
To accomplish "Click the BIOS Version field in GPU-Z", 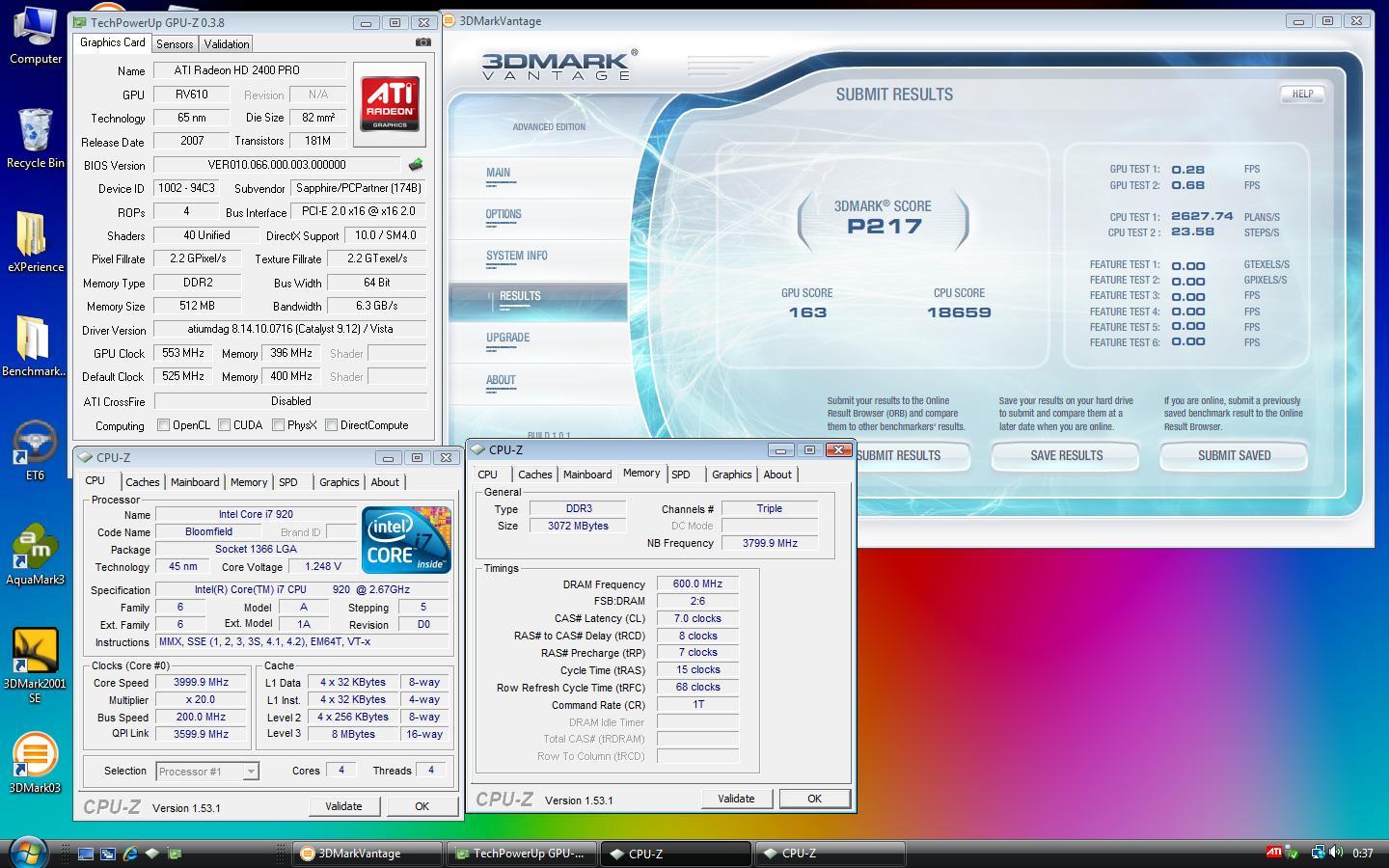I will point(277,165).
